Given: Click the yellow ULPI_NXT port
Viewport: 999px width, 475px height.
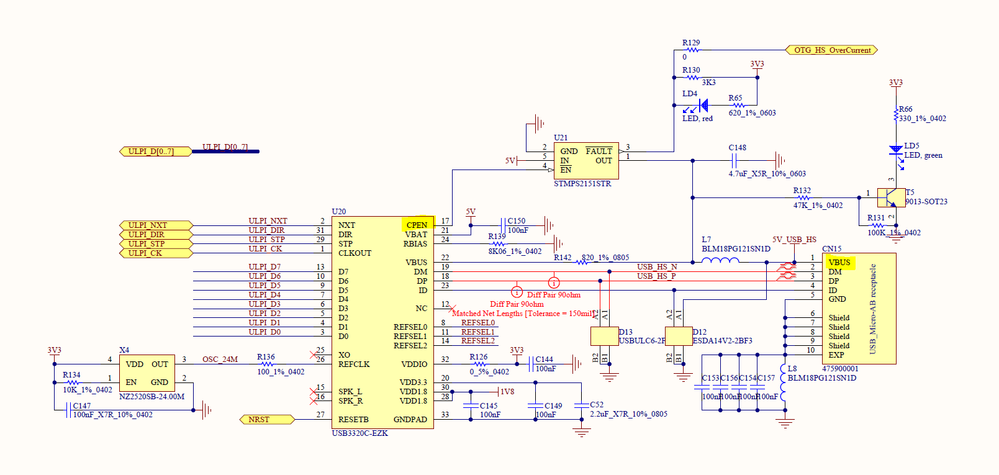Looking at the screenshot, I should (155, 225).
